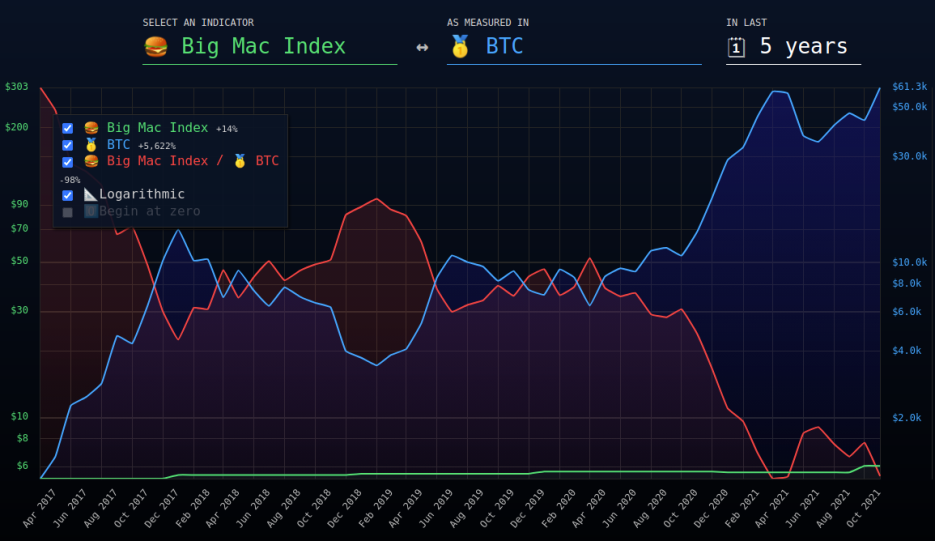Click the Logarithmic option label
The width and height of the screenshot is (935, 541).
tap(142, 194)
